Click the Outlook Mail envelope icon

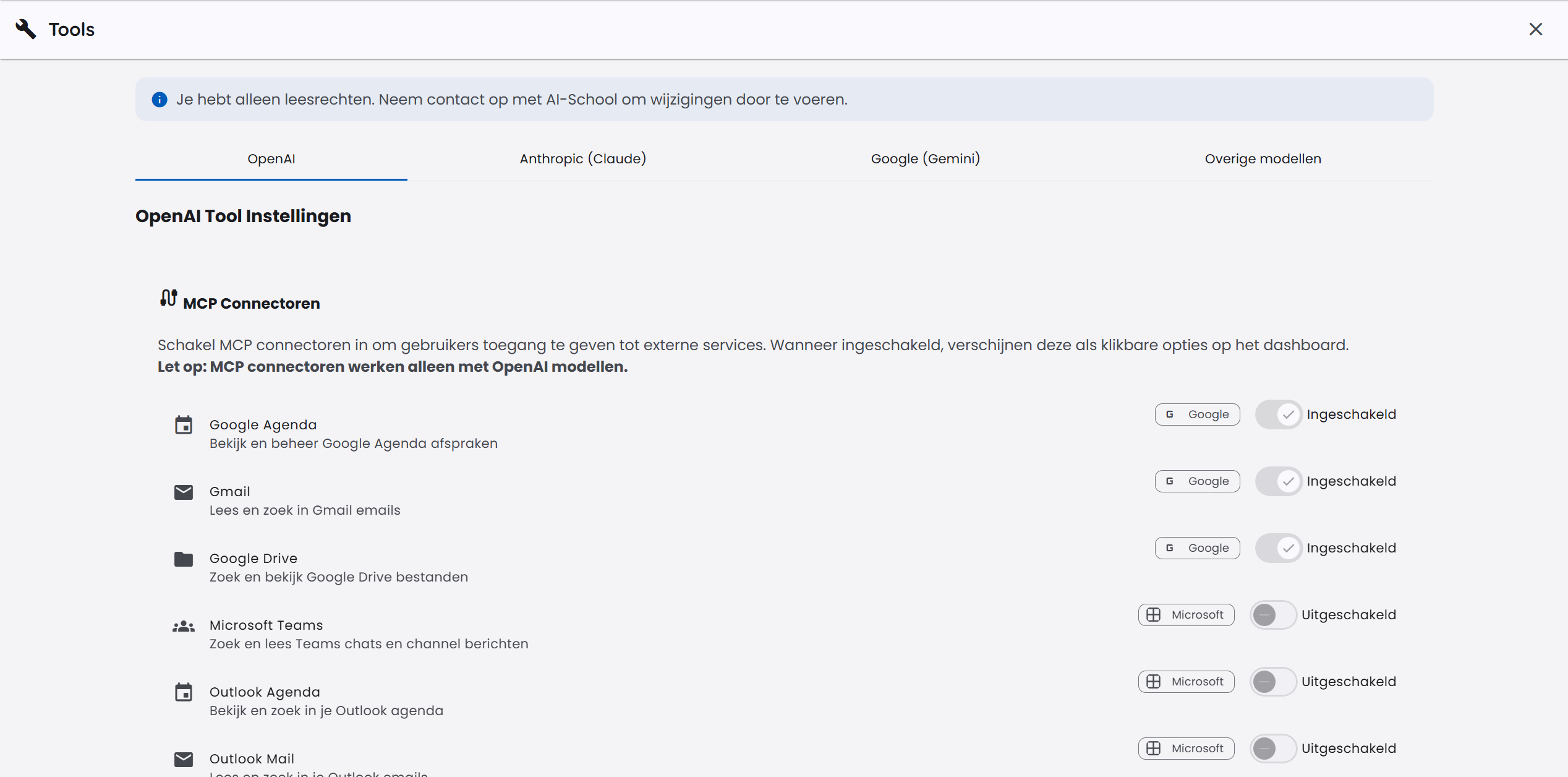click(184, 758)
